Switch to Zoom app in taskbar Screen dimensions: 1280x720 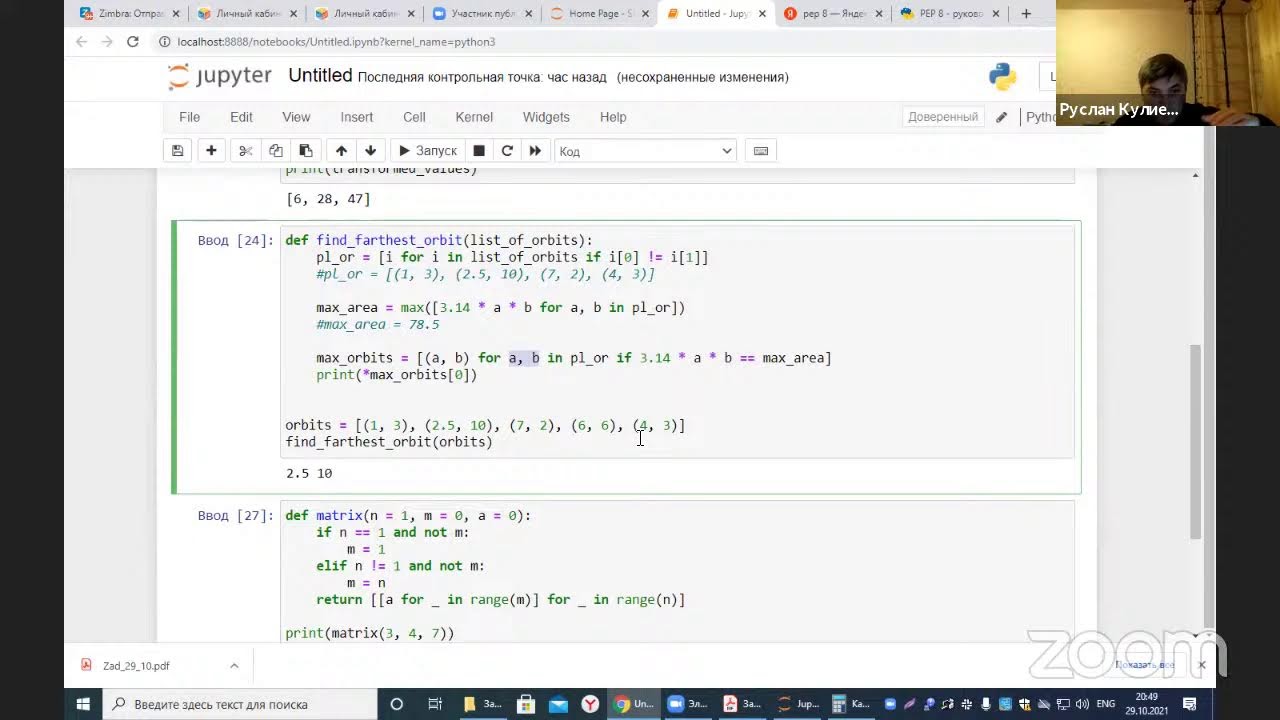click(x=686, y=704)
